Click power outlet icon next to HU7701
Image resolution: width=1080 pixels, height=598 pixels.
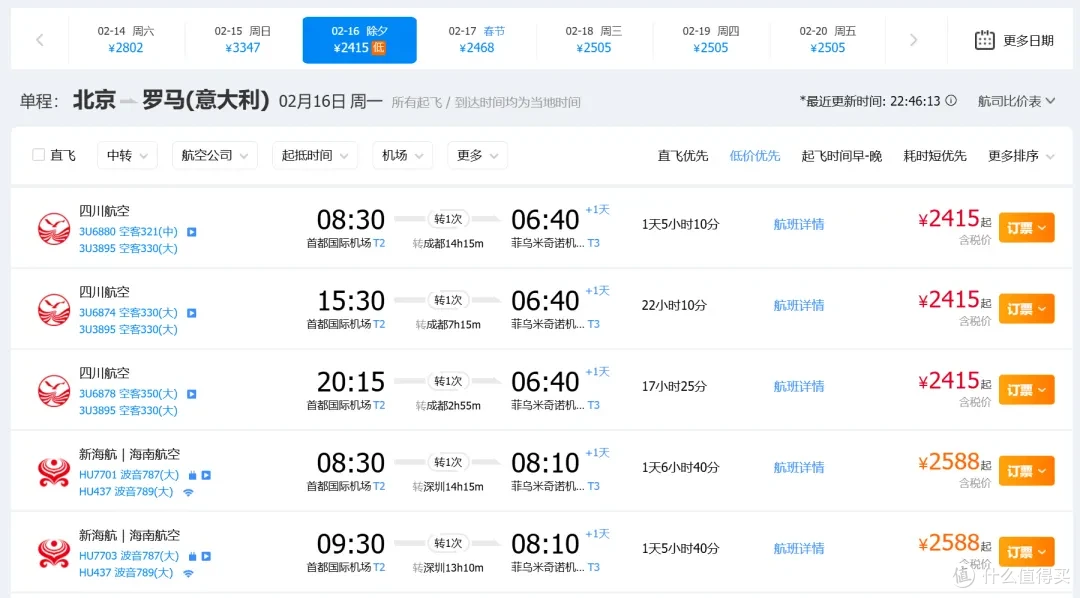192,475
